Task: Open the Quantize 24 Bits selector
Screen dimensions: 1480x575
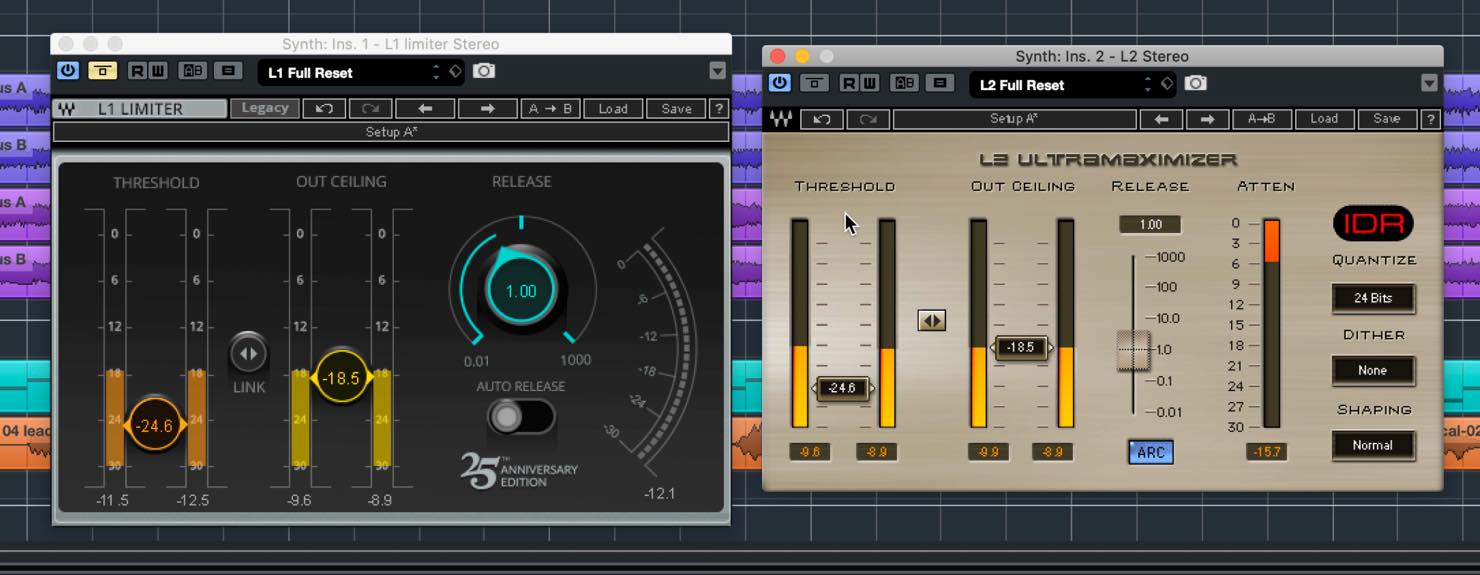Action: [x=1373, y=298]
